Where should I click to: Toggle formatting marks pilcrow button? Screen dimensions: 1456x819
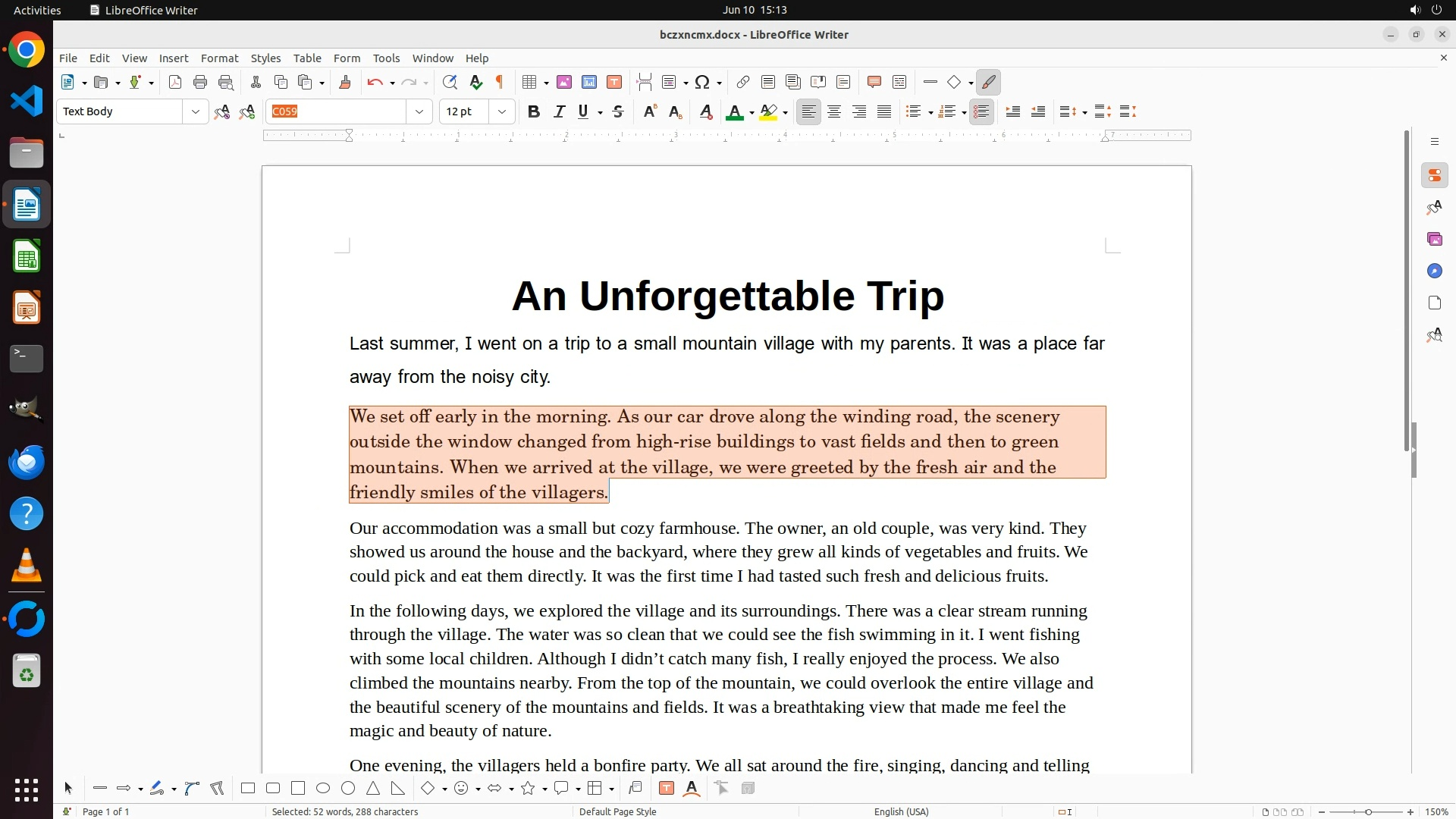click(x=500, y=83)
